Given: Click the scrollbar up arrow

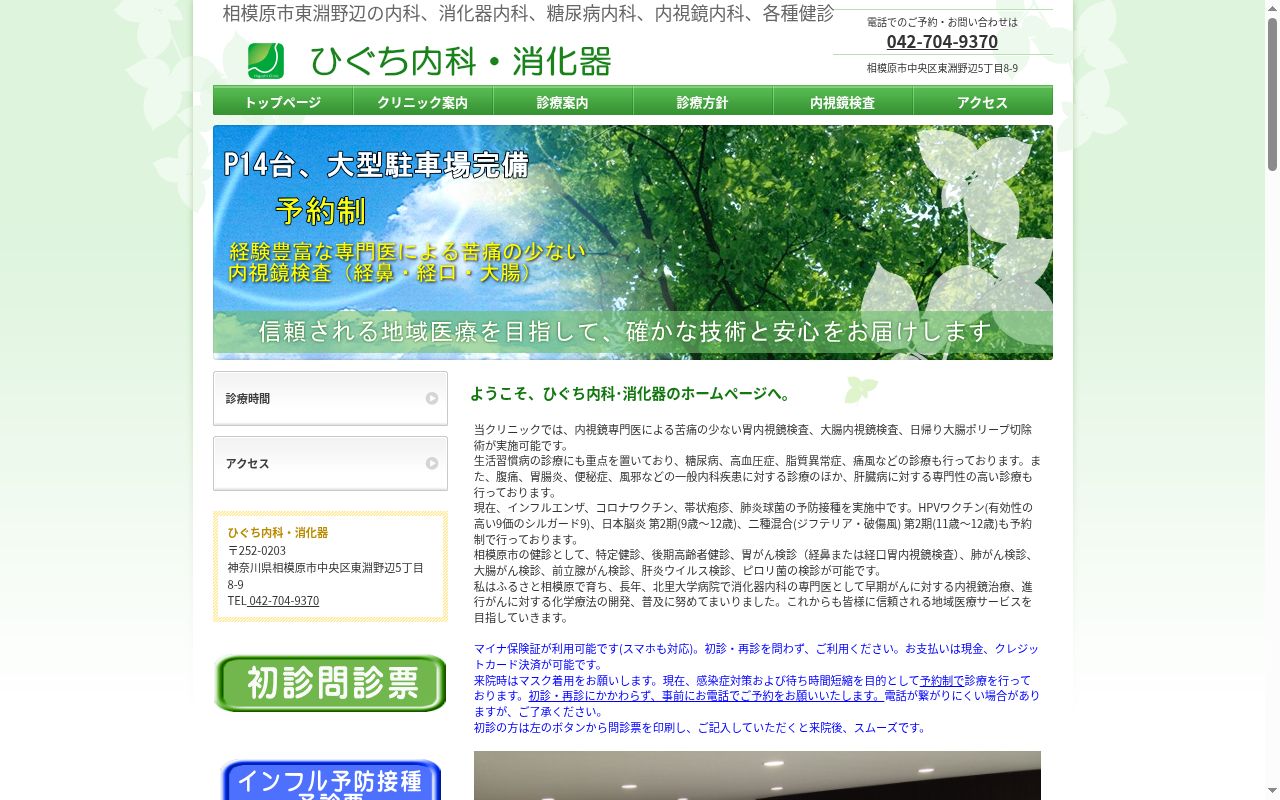Looking at the screenshot, I should click(1272, 7).
